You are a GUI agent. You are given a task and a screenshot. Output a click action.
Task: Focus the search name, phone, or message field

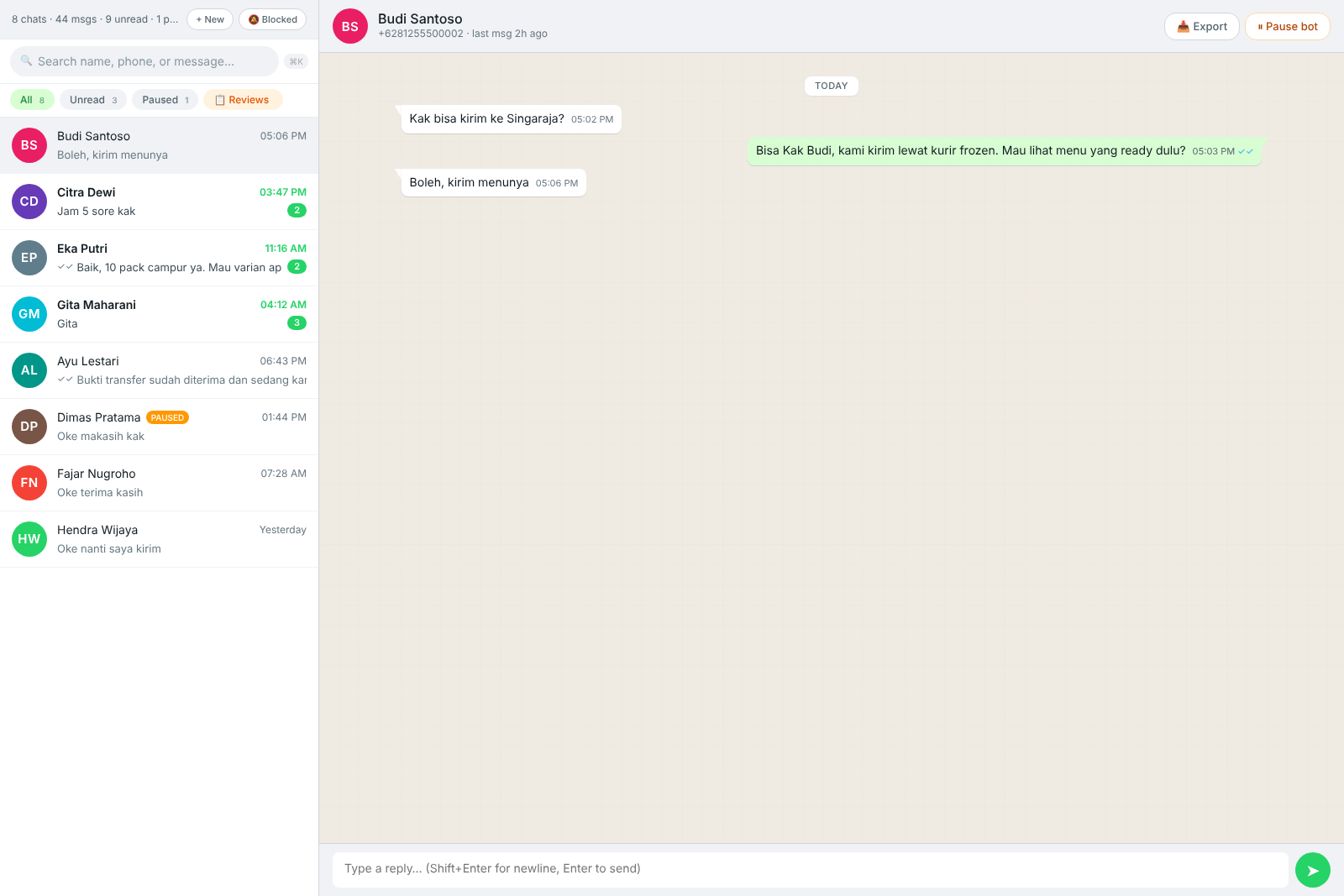point(144,61)
